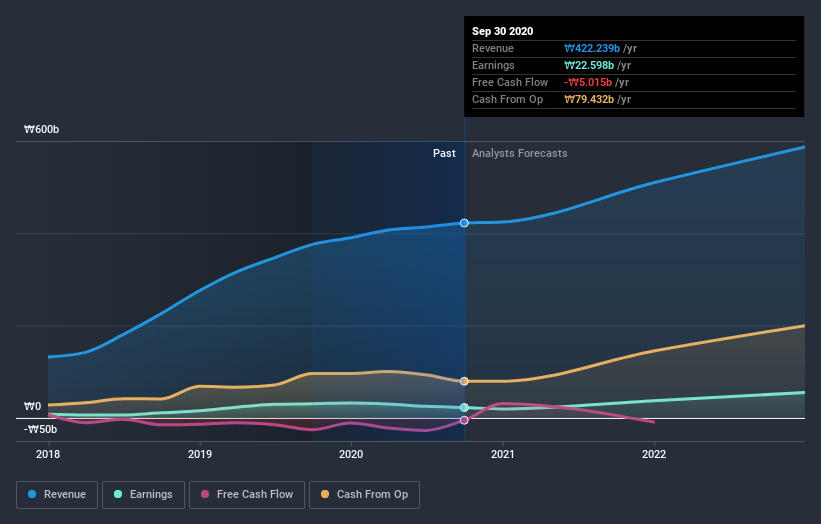Screen dimensions: 821x524
Task: Click the Free Cash Flow tooltip label
Action: (510, 83)
